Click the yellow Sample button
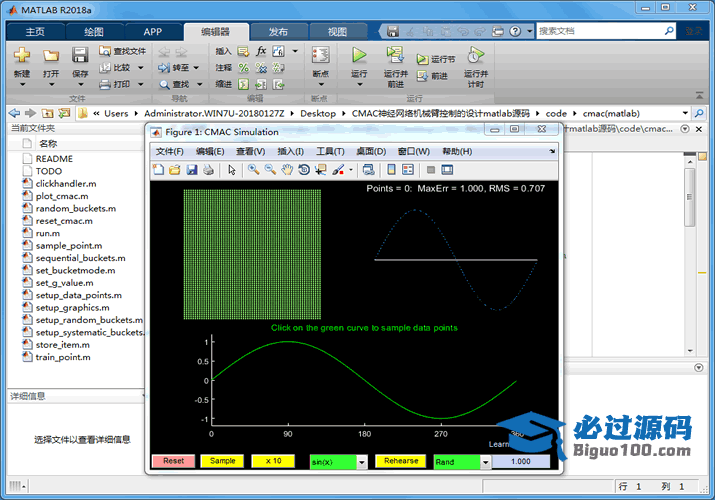This screenshot has height=500, width=715. click(x=223, y=461)
